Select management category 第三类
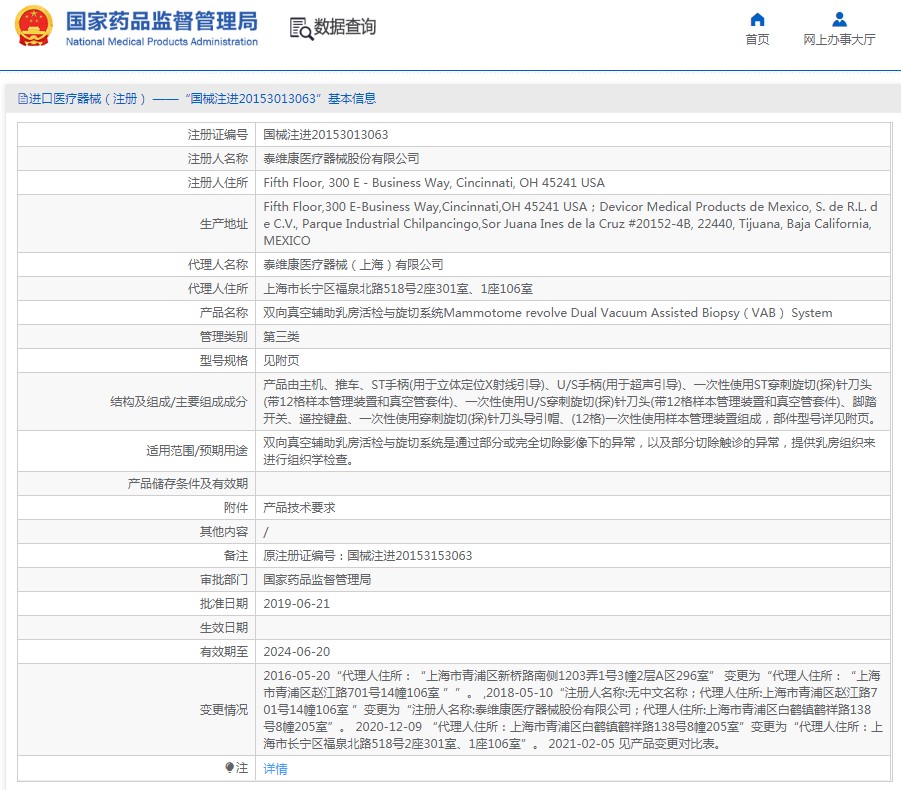Image resolution: width=901 pixels, height=790 pixels. click(x=282, y=337)
